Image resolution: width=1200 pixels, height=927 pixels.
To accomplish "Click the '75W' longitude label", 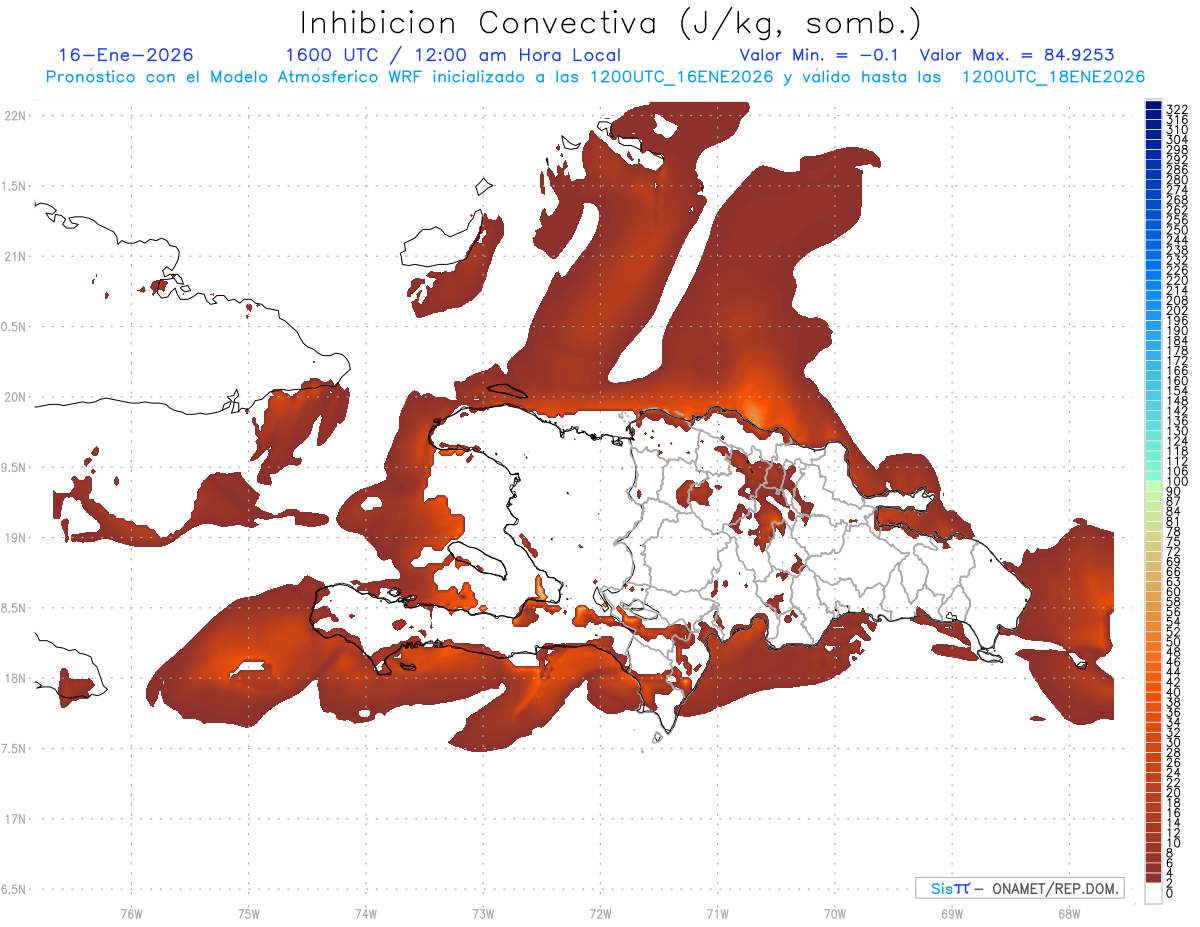I will (x=249, y=912).
